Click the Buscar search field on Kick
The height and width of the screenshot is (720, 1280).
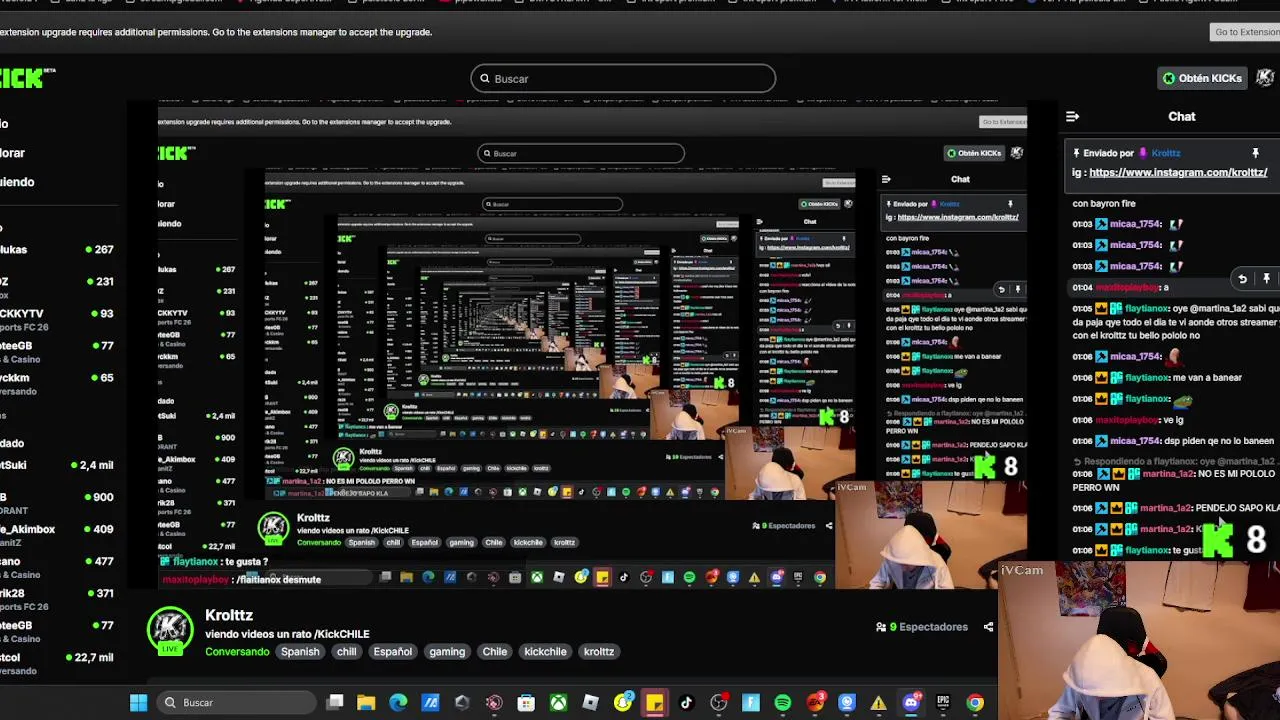[623, 78]
